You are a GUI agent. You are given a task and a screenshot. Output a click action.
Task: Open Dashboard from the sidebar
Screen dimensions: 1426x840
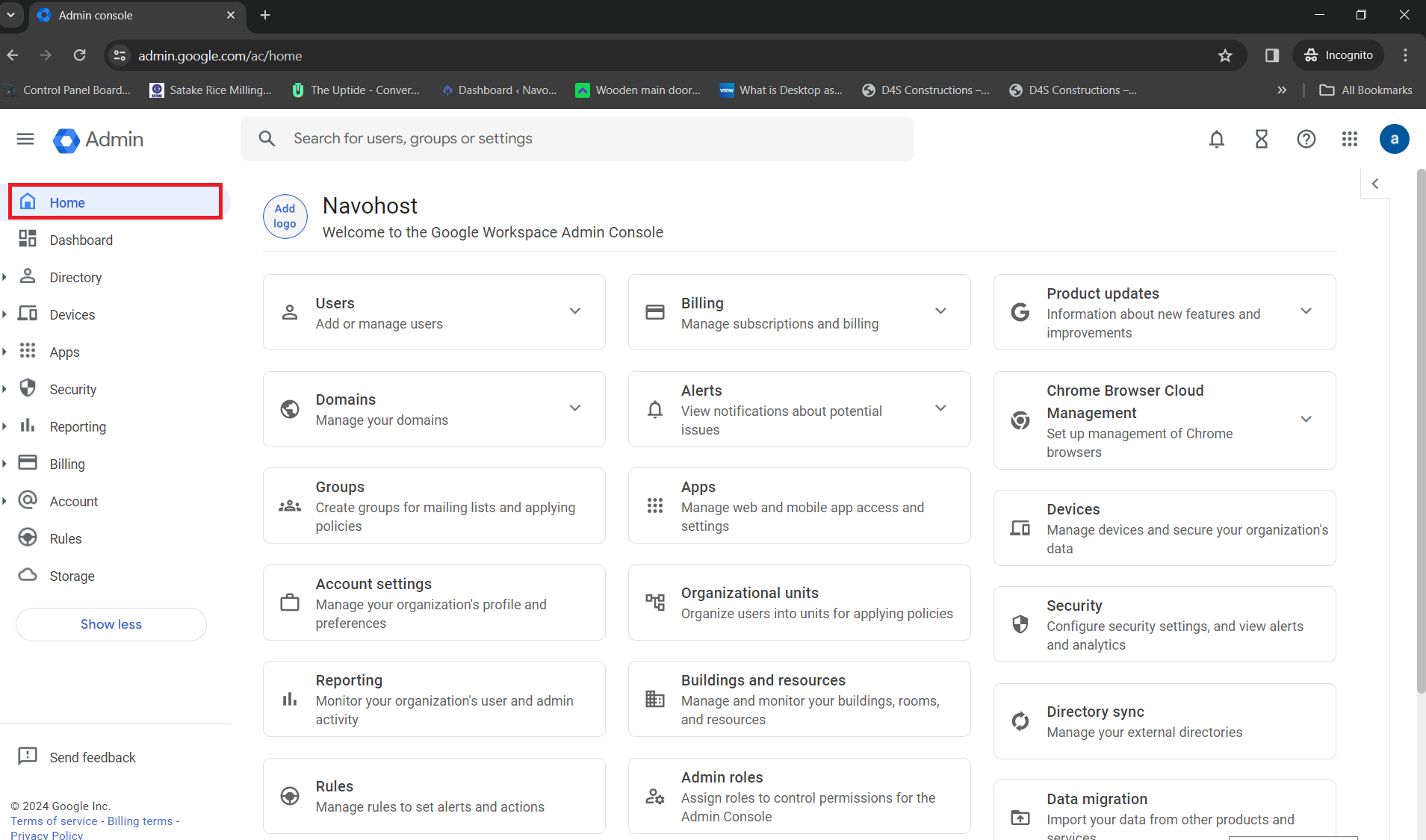point(116,240)
